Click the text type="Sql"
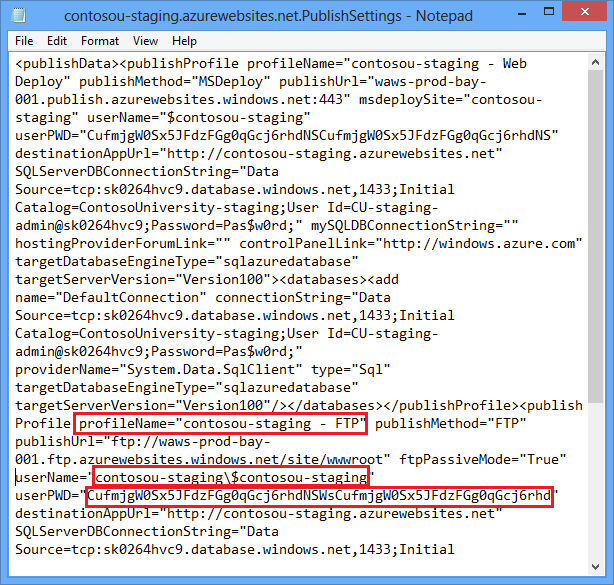 [x=351, y=370]
